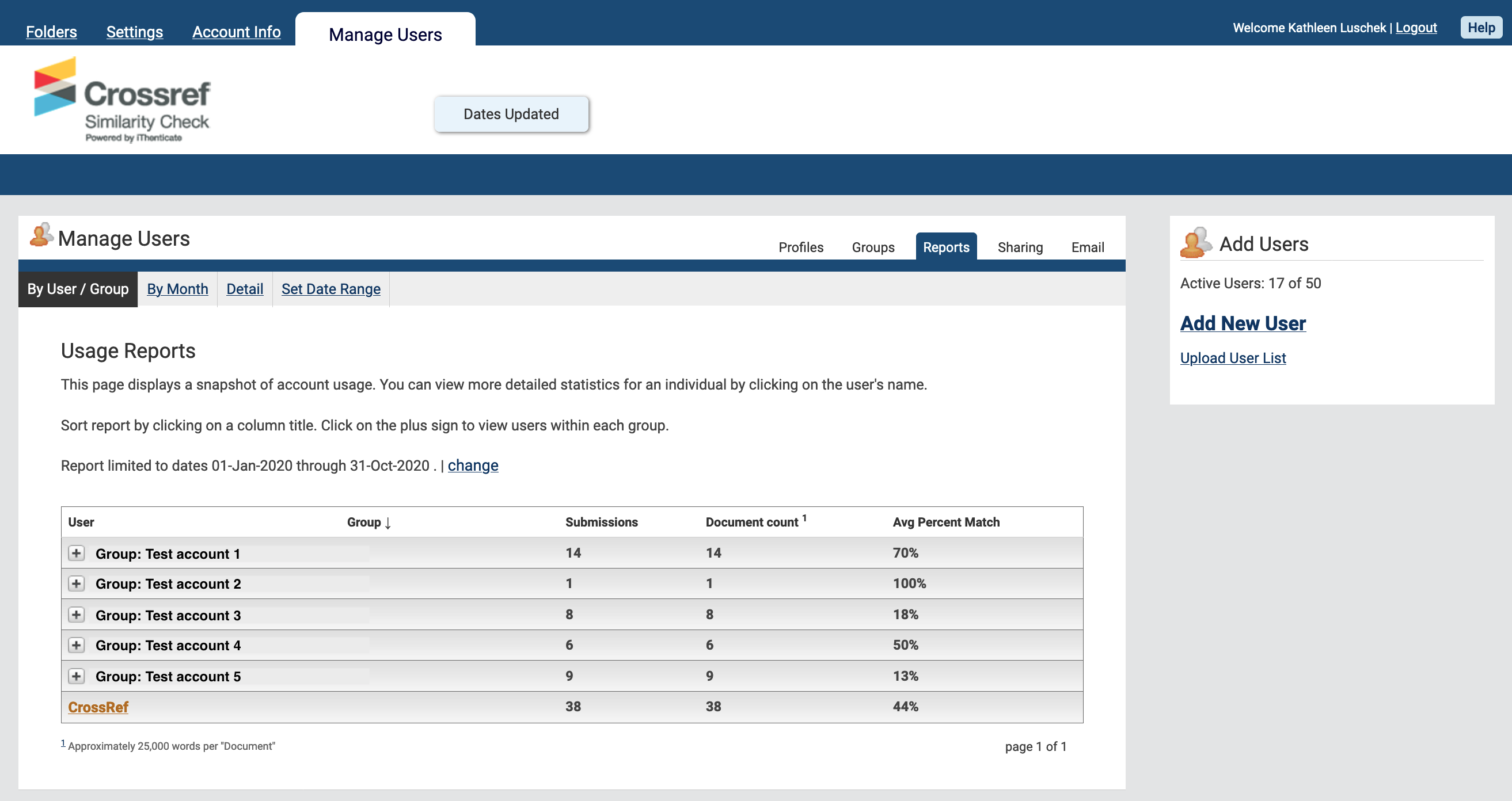Open the Folders page
The image size is (1512, 801).
click(51, 32)
